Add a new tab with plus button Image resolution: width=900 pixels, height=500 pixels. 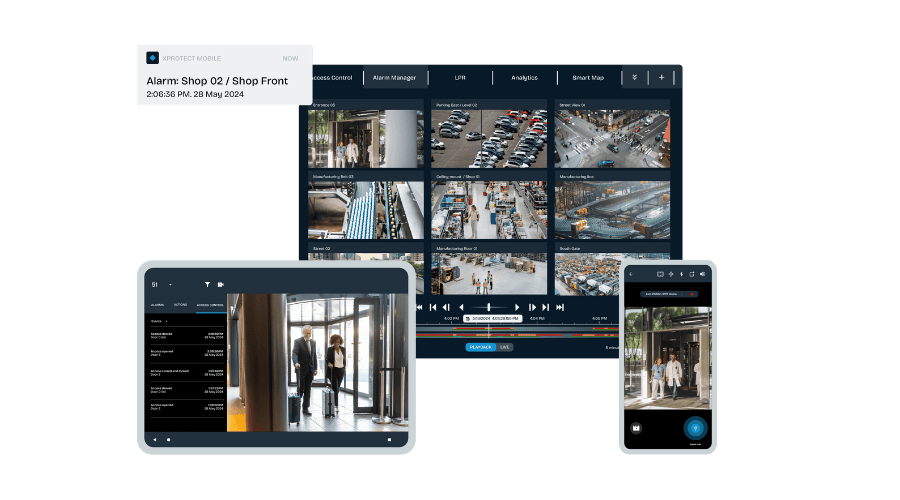661,77
